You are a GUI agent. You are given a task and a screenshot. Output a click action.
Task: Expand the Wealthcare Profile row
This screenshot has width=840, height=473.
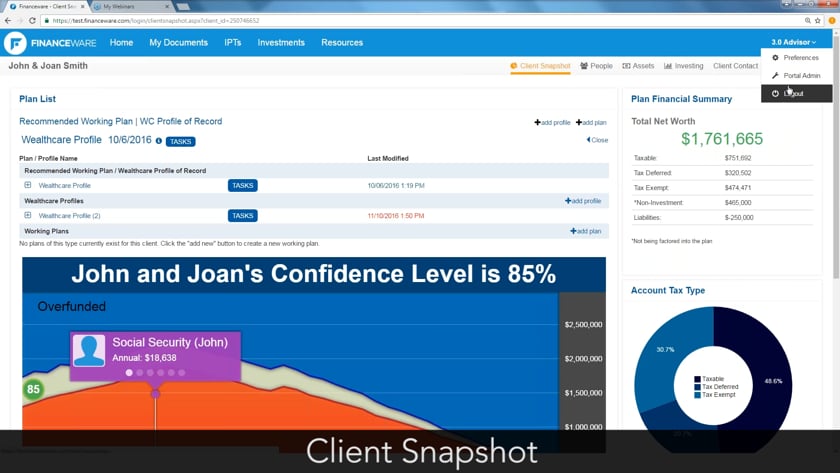coord(27,185)
